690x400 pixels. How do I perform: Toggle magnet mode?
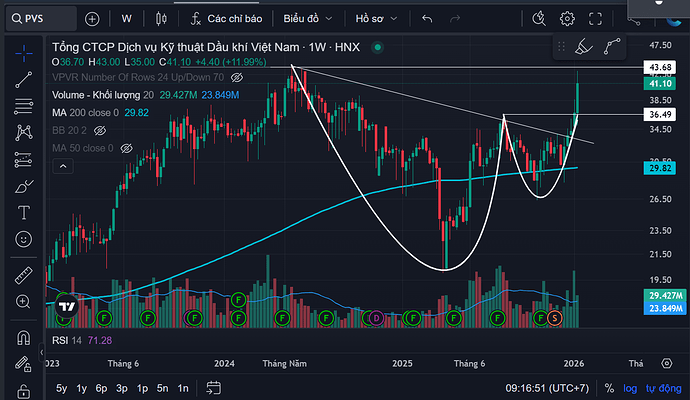[24, 338]
